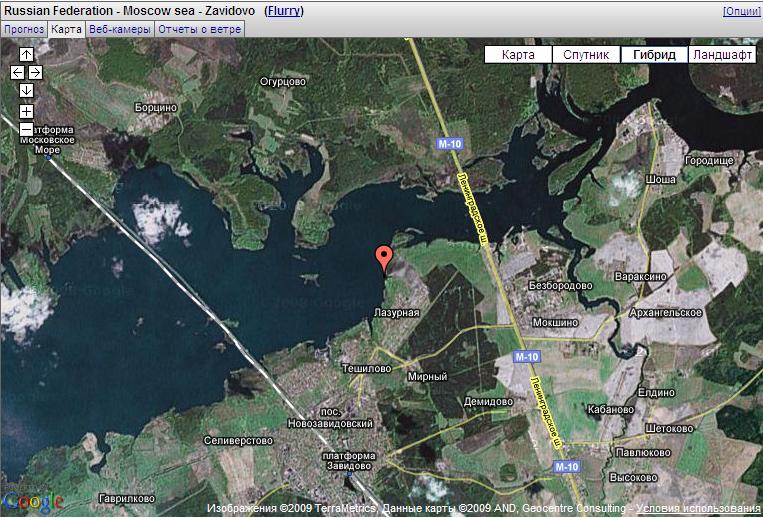Switch map type to Спутник
The width and height of the screenshot is (763, 518).
[585, 55]
